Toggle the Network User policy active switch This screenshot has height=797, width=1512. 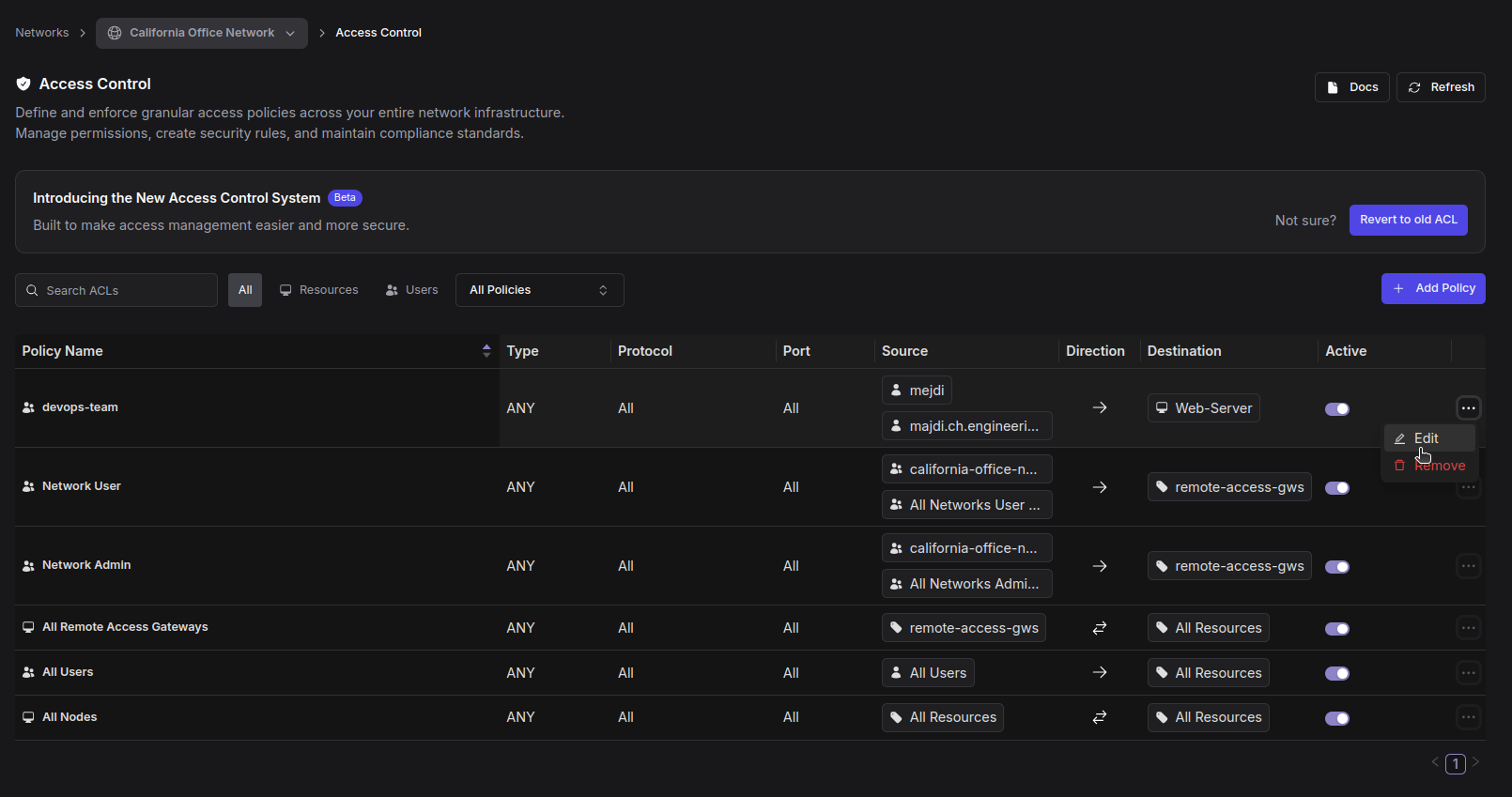[x=1336, y=488]
